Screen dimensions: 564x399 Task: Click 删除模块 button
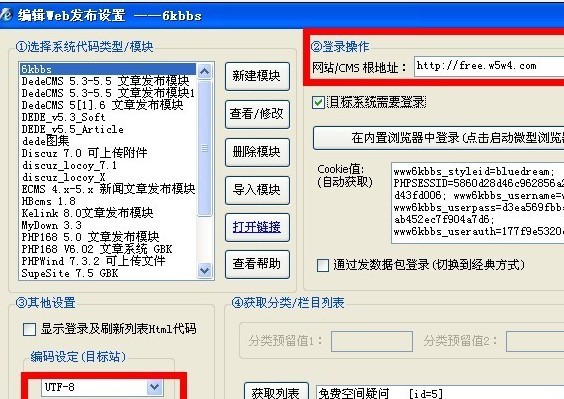click(257, 152)
